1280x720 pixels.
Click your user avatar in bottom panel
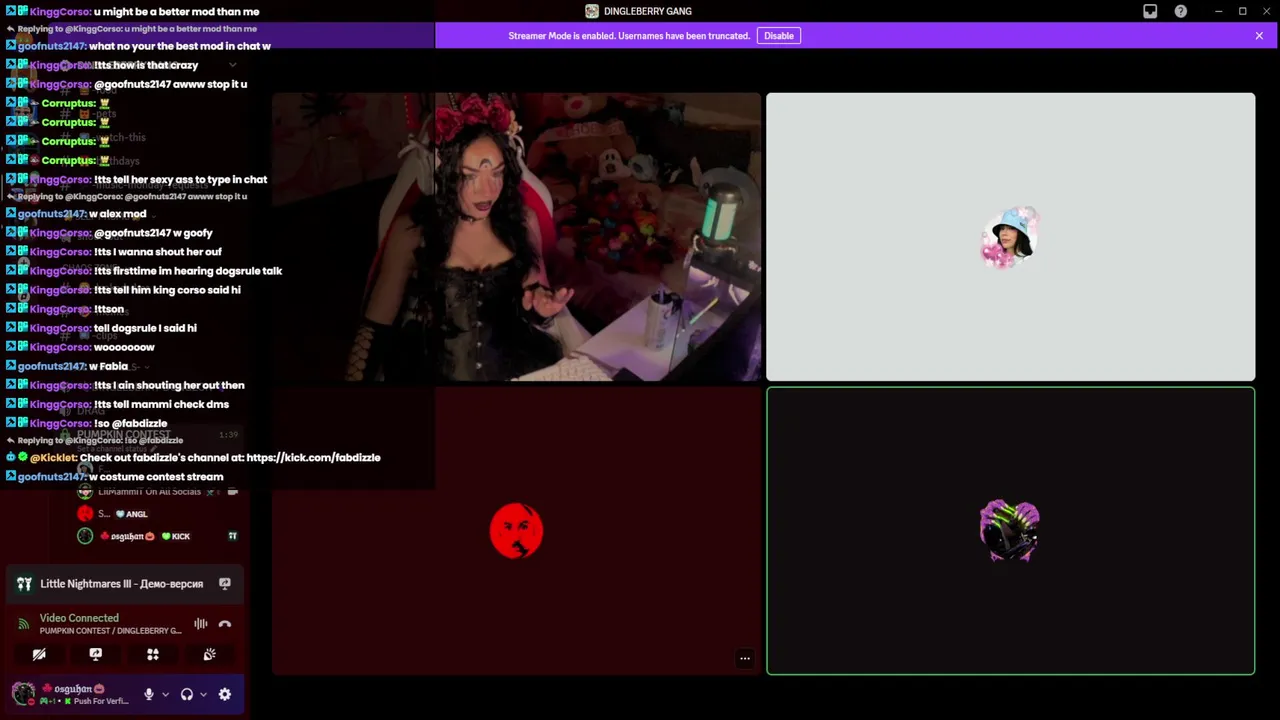click(23, 693)
